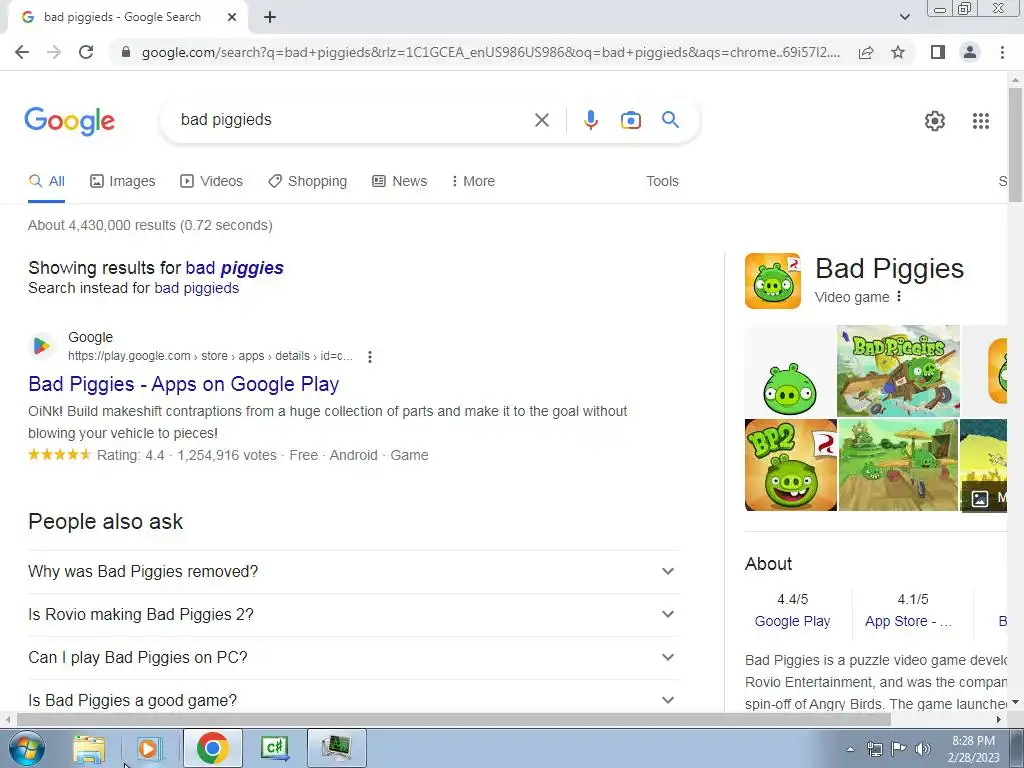This screenshot has height=768, width=1024.
Task: Clear the search box with X icon
Action: click(x=541, y=120)
